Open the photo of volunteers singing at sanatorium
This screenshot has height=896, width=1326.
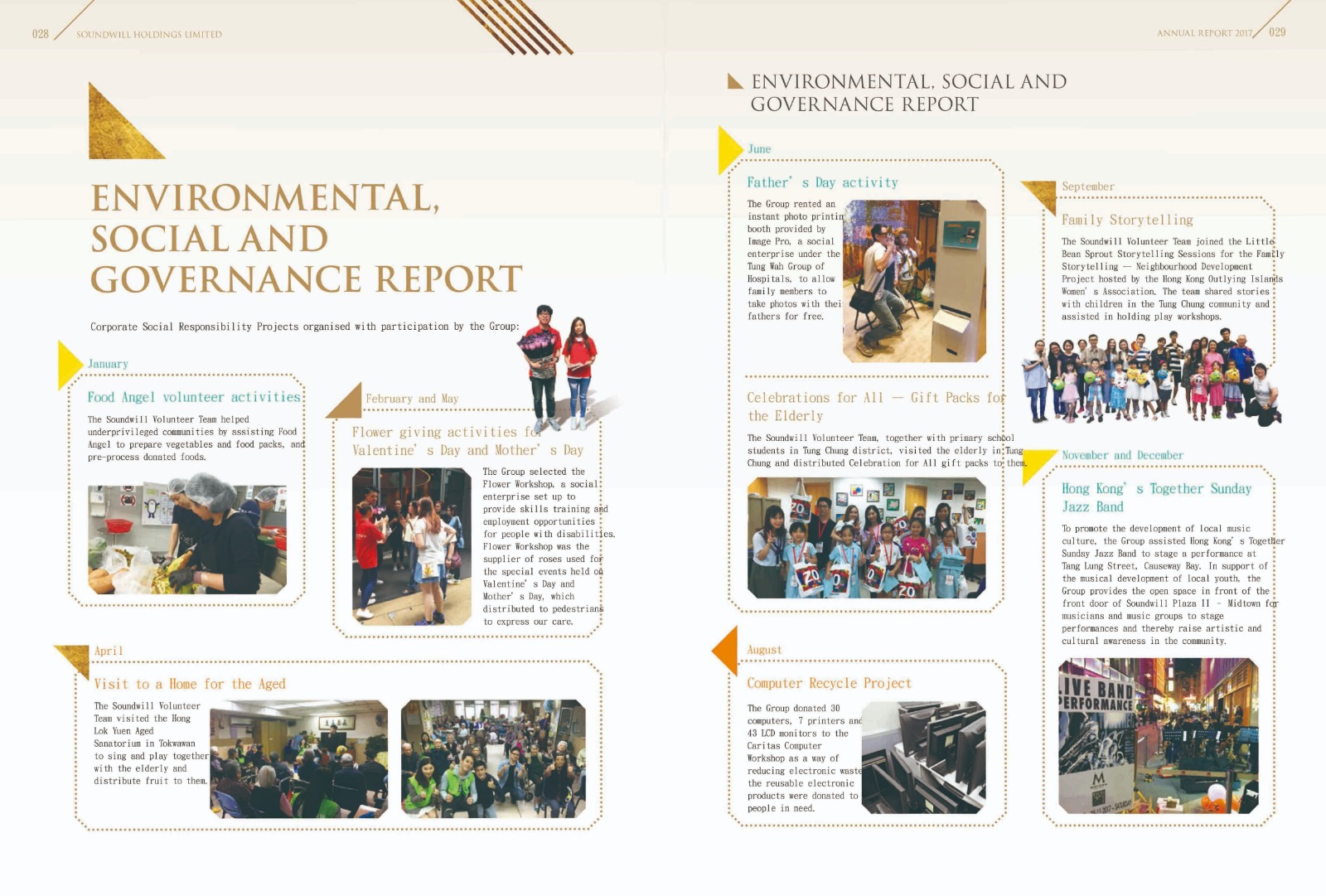coord(298,759)
